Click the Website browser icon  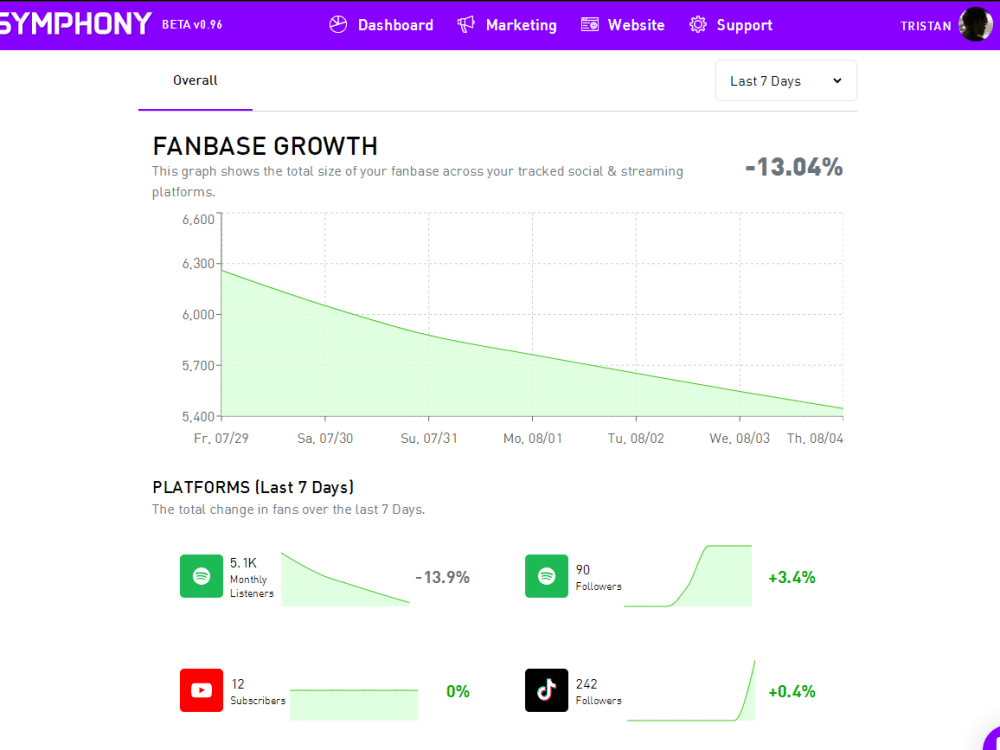click(590, 25)
